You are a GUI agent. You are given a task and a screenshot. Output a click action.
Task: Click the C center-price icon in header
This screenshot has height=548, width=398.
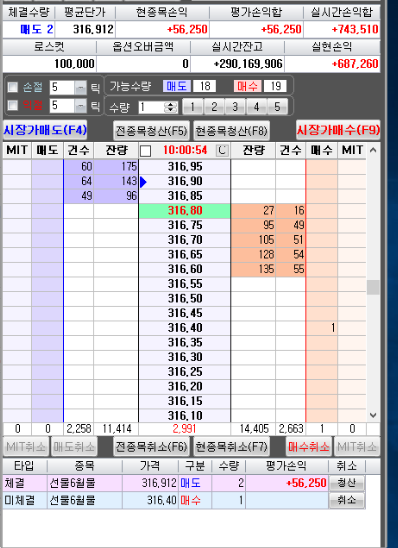(x=222, y=150)
